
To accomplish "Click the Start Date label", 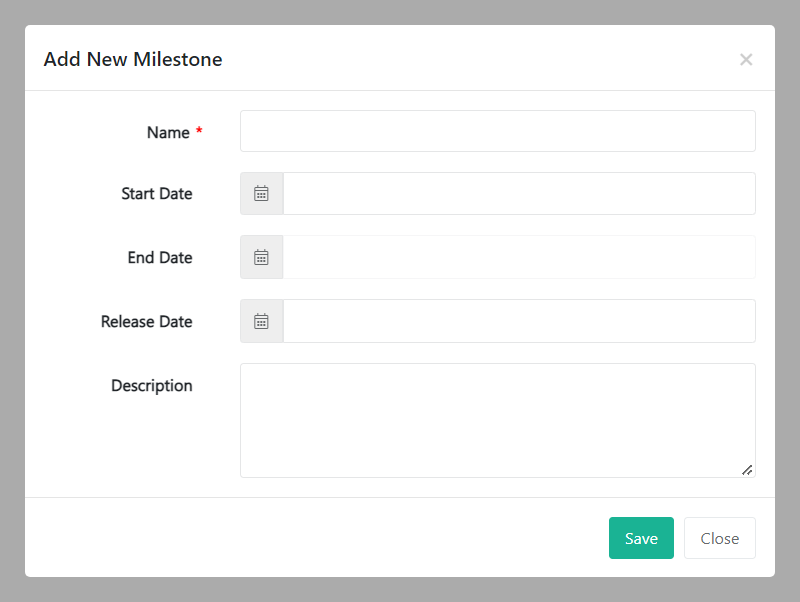I will [x=157, y=194].
